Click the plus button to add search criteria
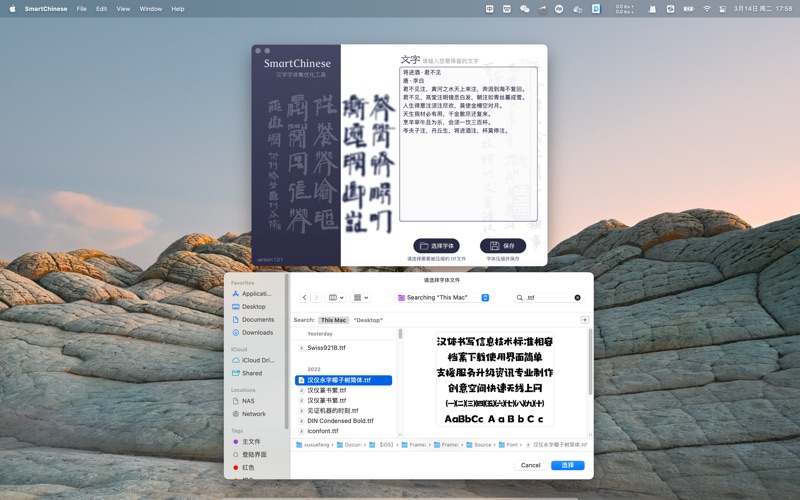This screenshot has width=800, height=500. click(x=585, y=320)
